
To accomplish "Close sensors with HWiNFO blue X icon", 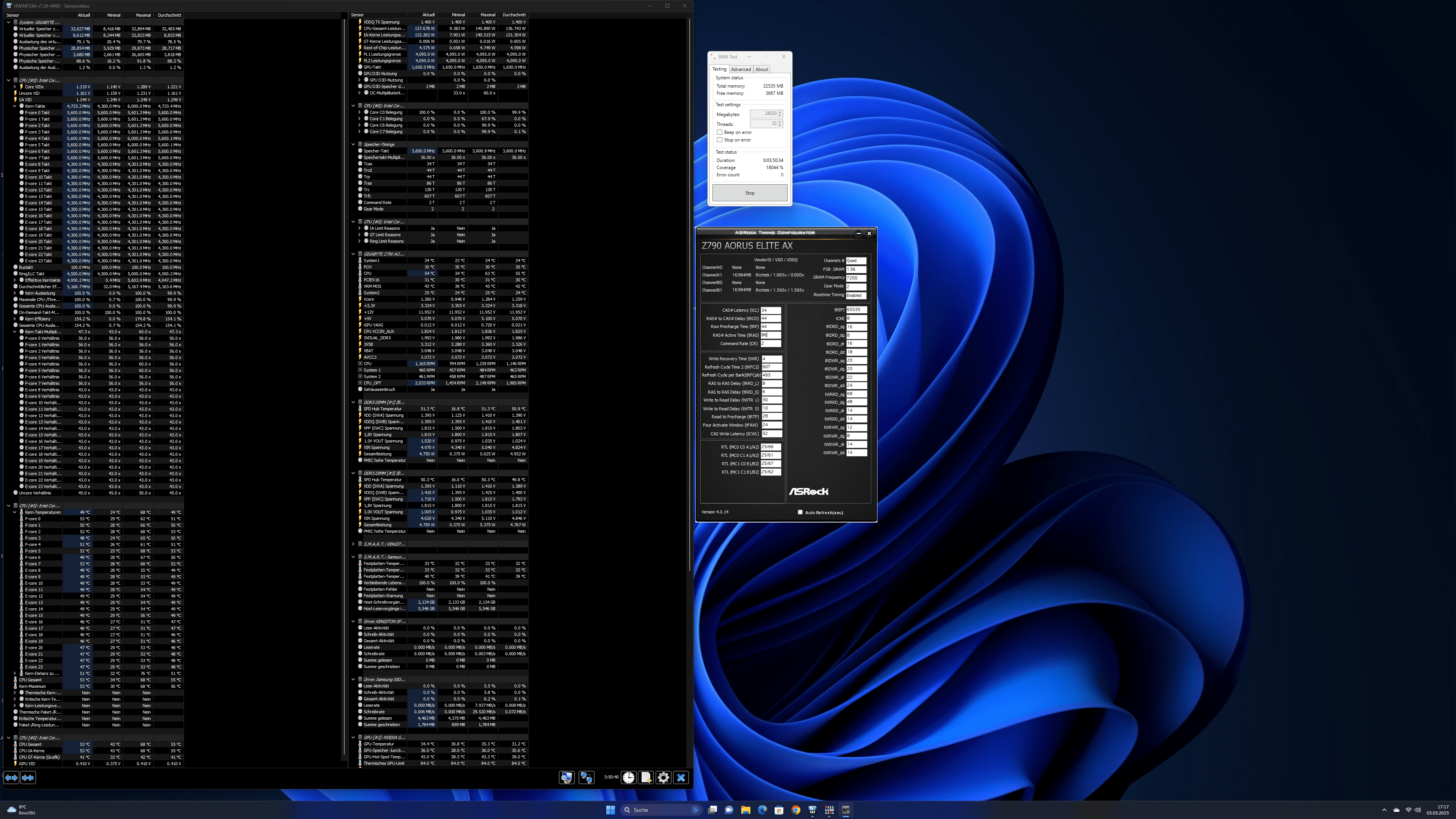I will (x=681, y=778).
